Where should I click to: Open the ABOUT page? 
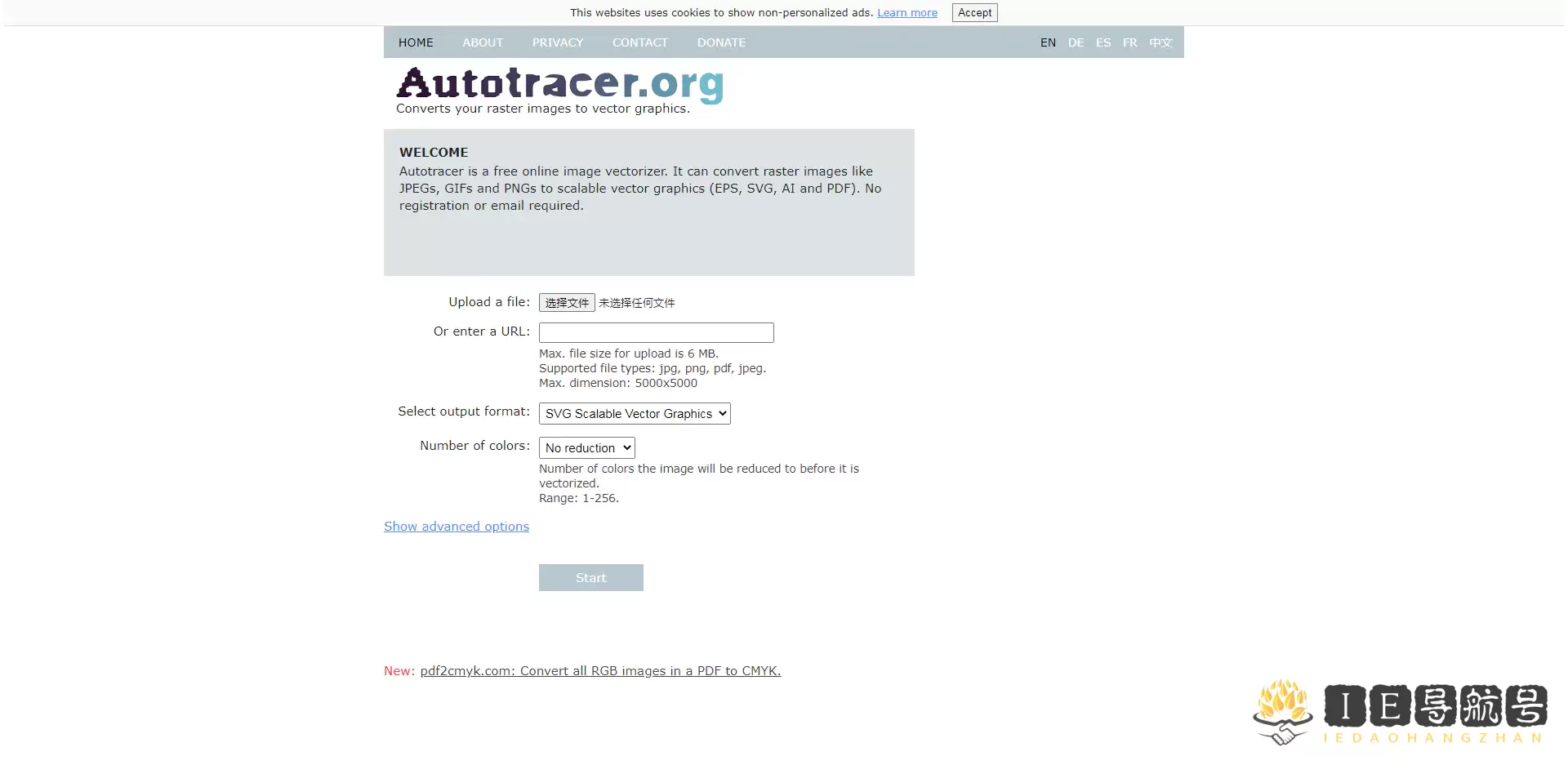click(x=483, y=42)
